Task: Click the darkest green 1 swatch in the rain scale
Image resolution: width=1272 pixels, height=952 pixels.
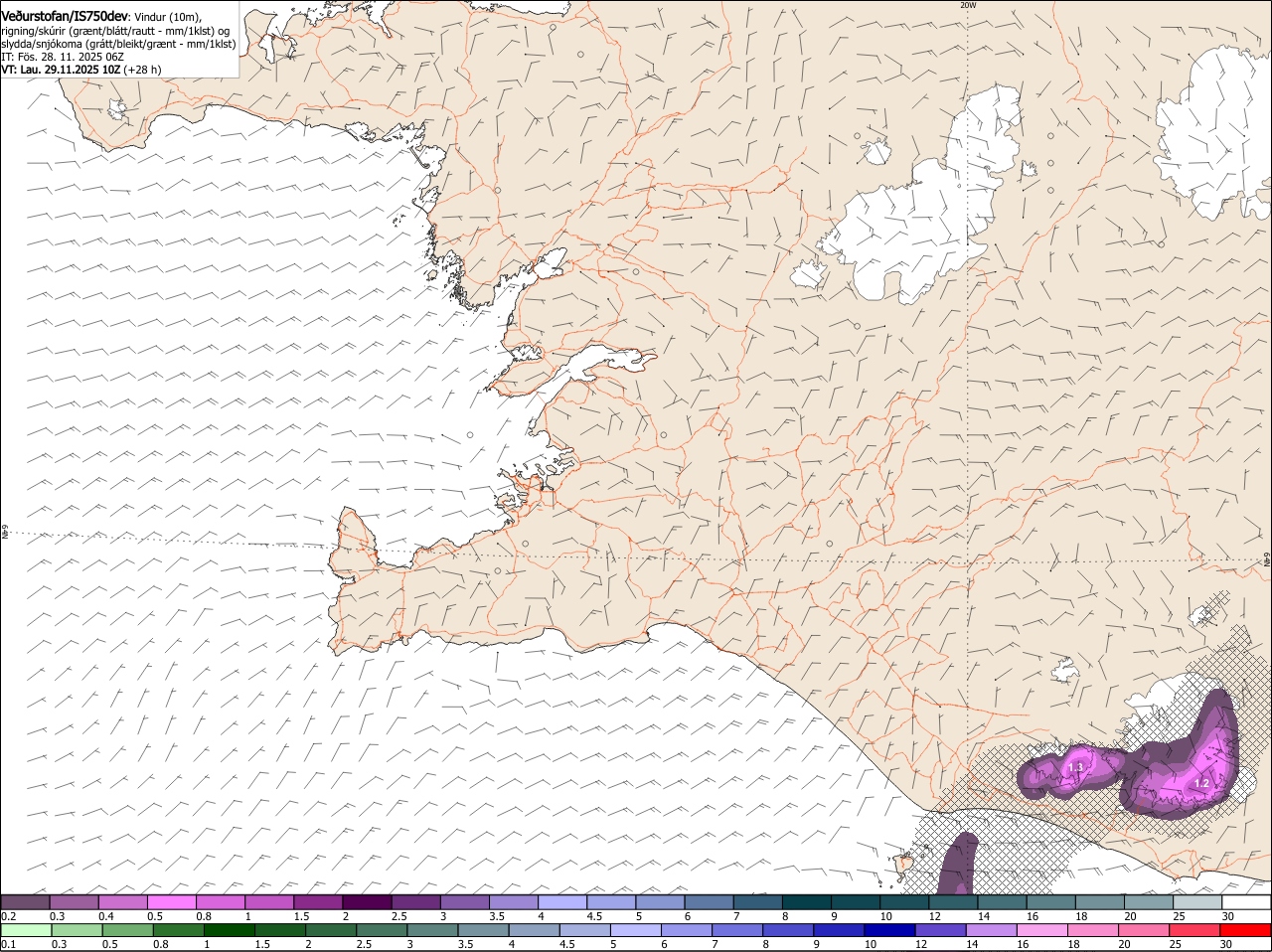Action: click(x=230, y=930)
